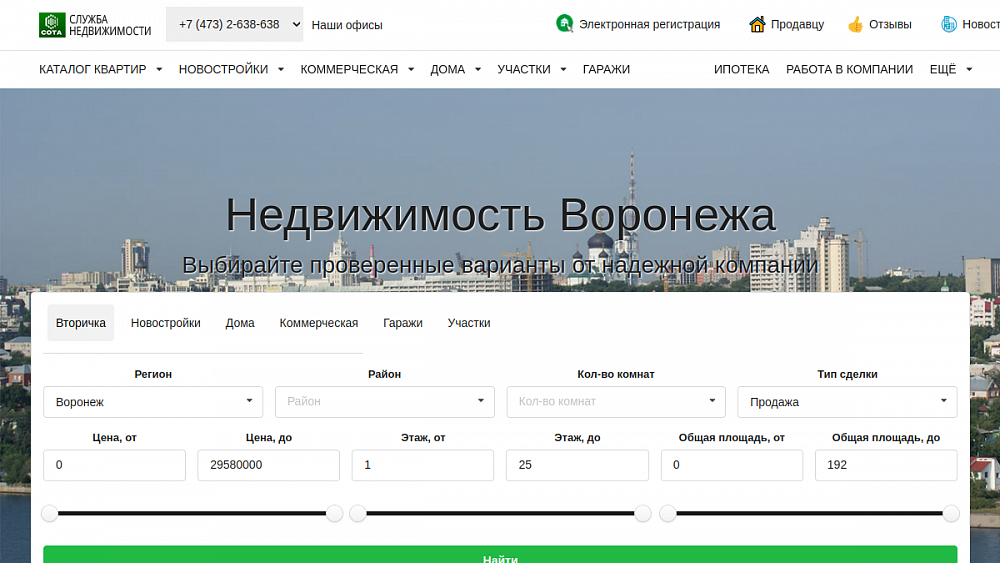Open the Тип сделки dropdown
The width and height of the screenshot is (1000, 563).
click(847, 402)
